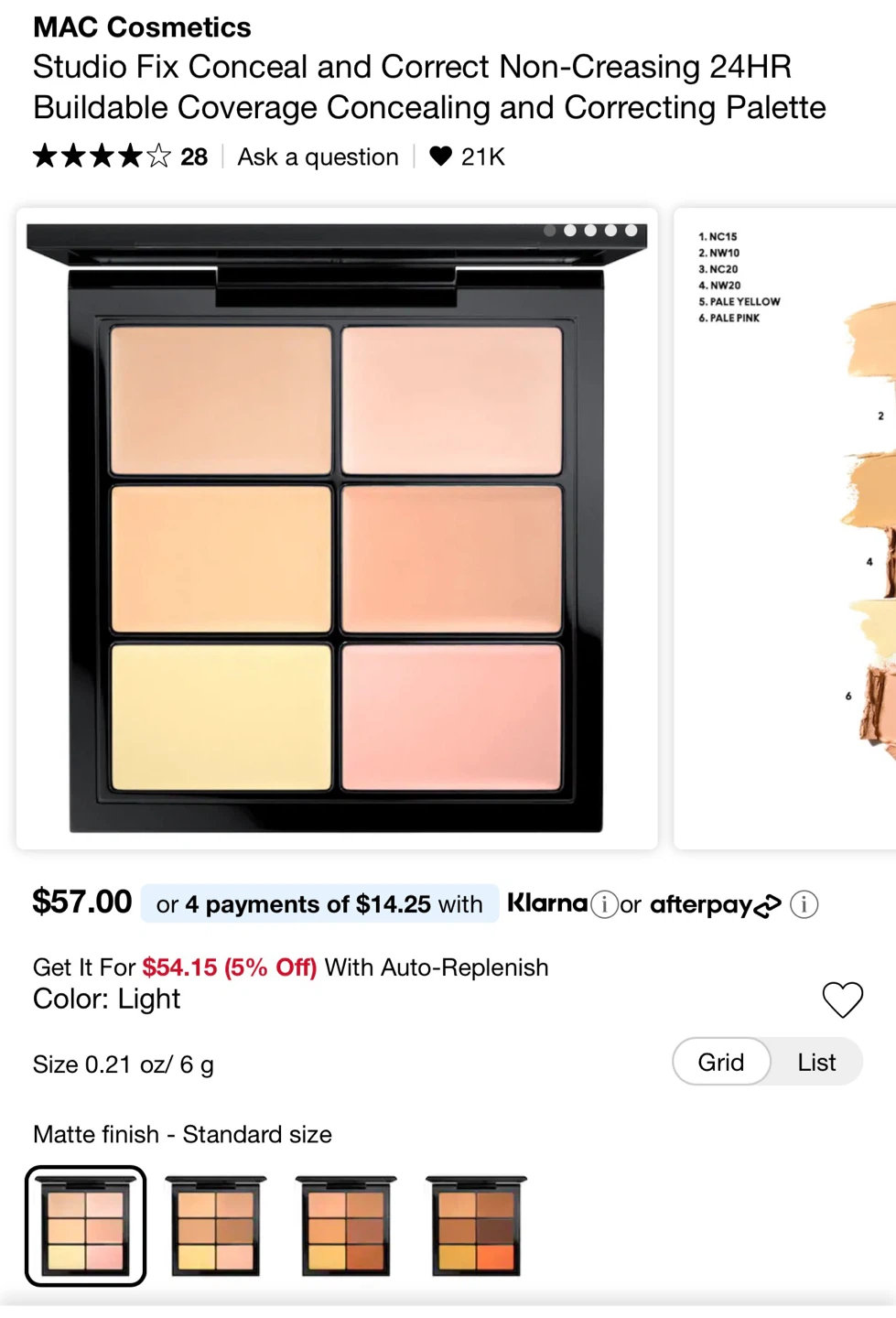Open the MAC Cosmetics brand link
This screenshot has height=1318, width=896.
142,27
